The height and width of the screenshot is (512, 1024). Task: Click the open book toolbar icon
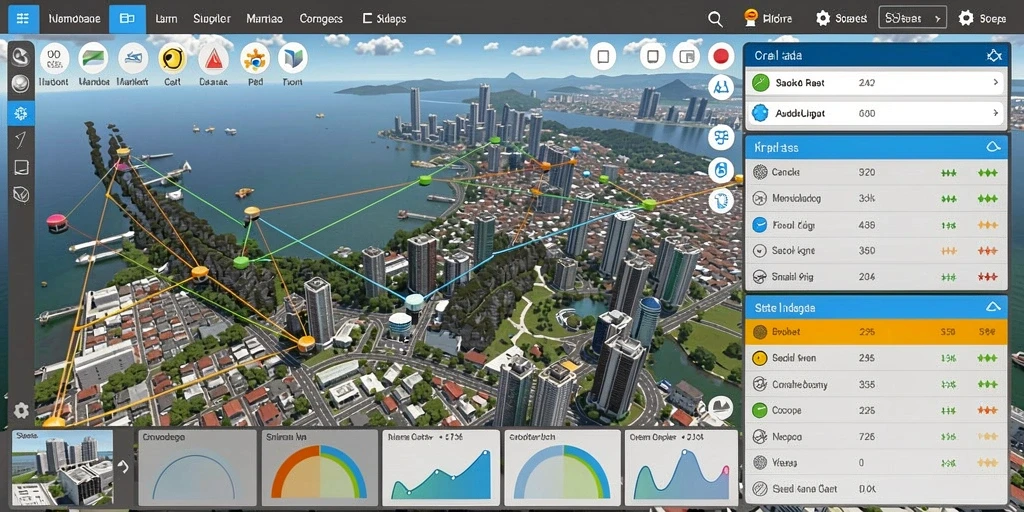click(293, 59)
